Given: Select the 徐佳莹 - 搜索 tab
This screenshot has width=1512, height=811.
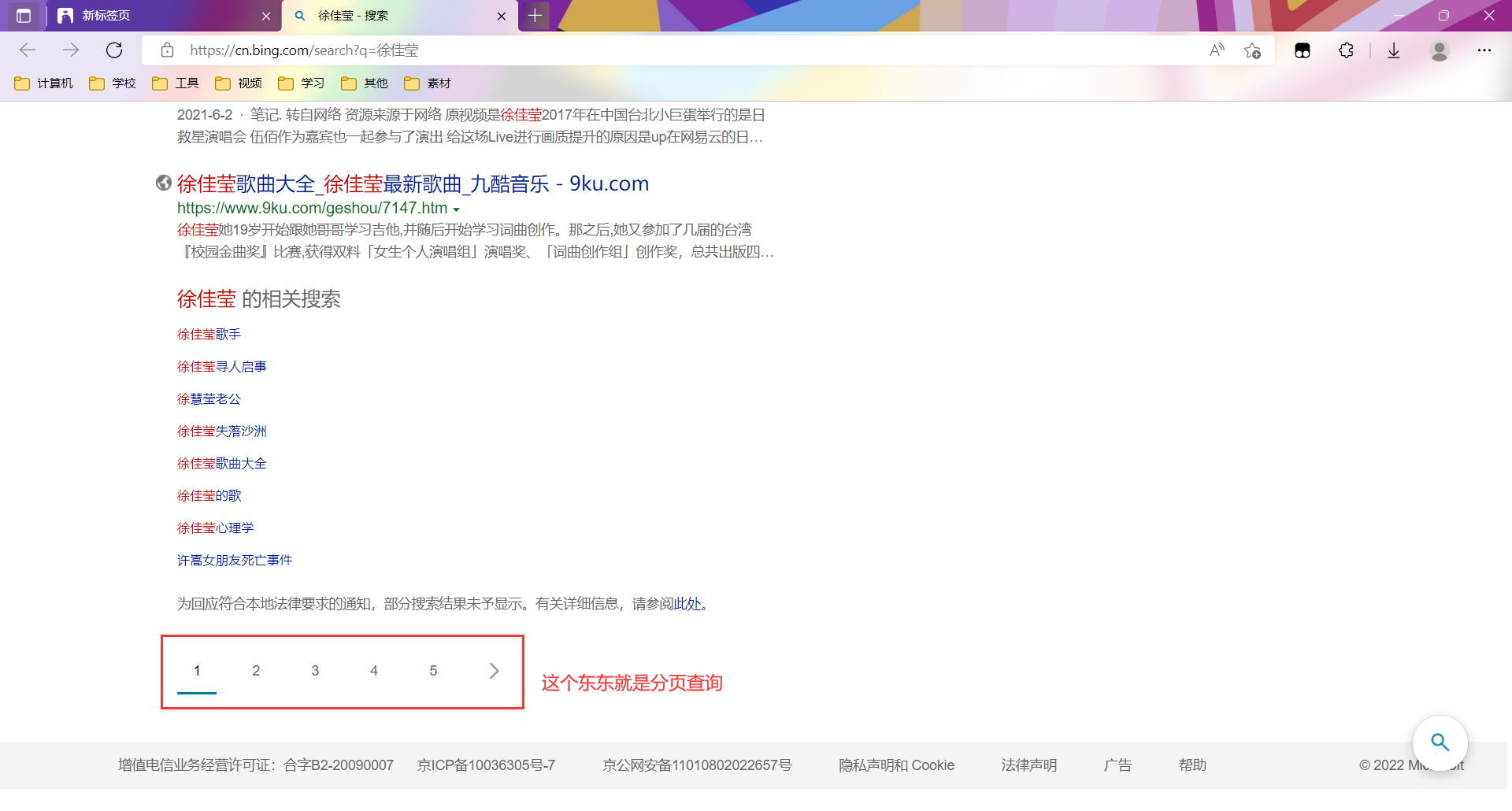Looking at the screenshot, I should point(400,16).
